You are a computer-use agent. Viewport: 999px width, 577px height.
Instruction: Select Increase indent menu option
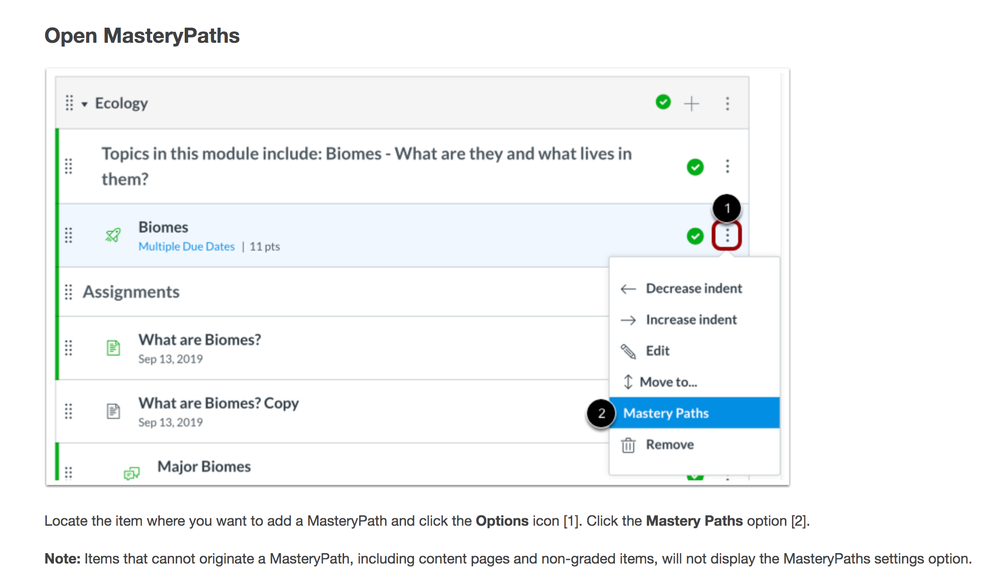pos(690,319)
